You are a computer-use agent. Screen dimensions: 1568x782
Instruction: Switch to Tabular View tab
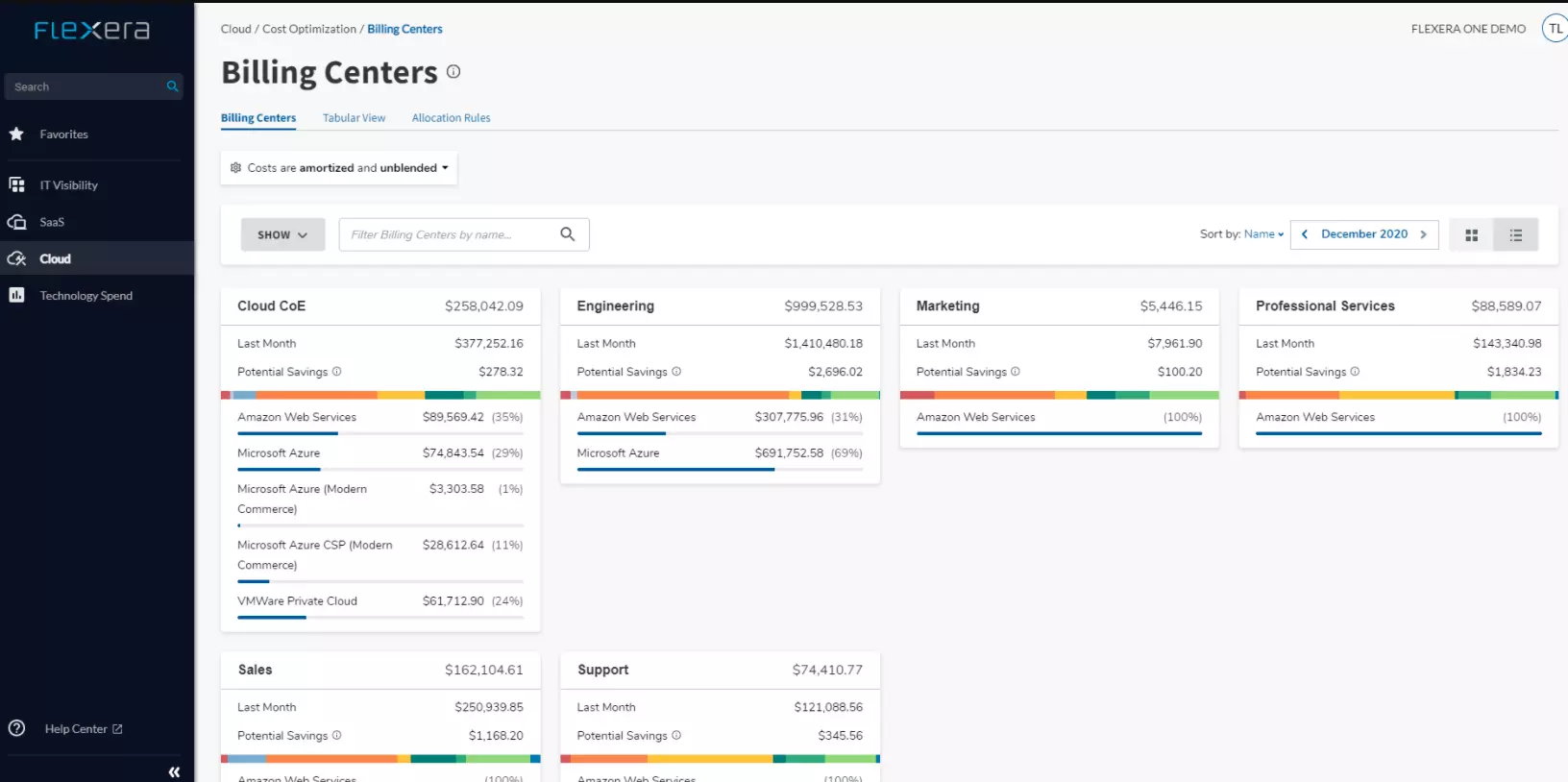coord(354,118)
